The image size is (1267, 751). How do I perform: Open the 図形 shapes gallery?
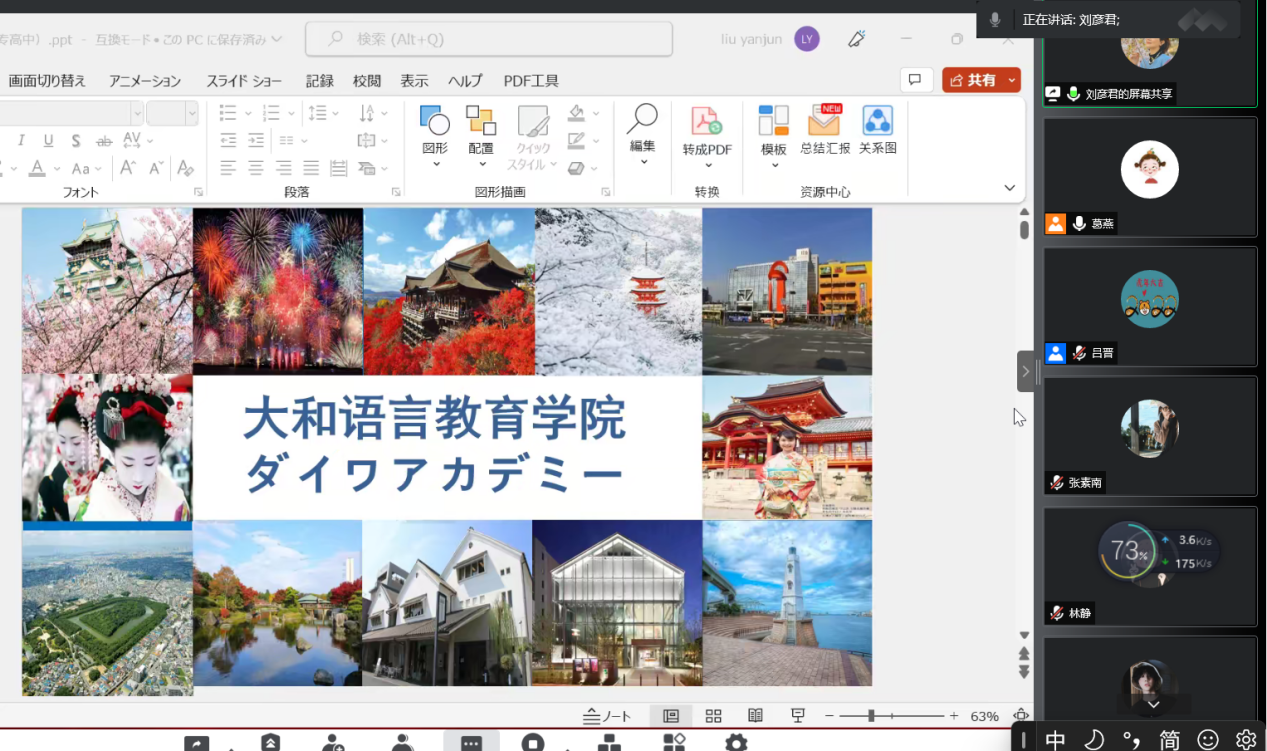(x=435, y=122)
